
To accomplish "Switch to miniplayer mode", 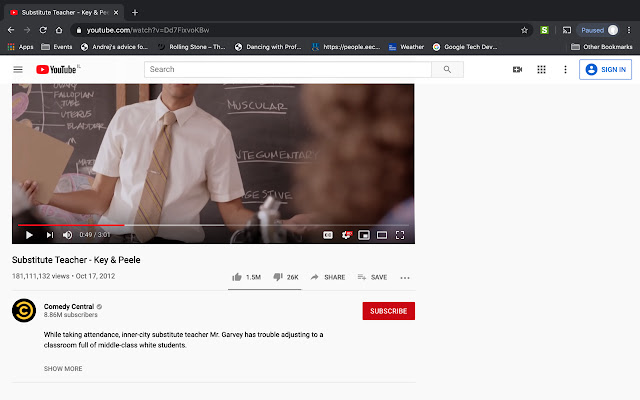I will 364,235.
